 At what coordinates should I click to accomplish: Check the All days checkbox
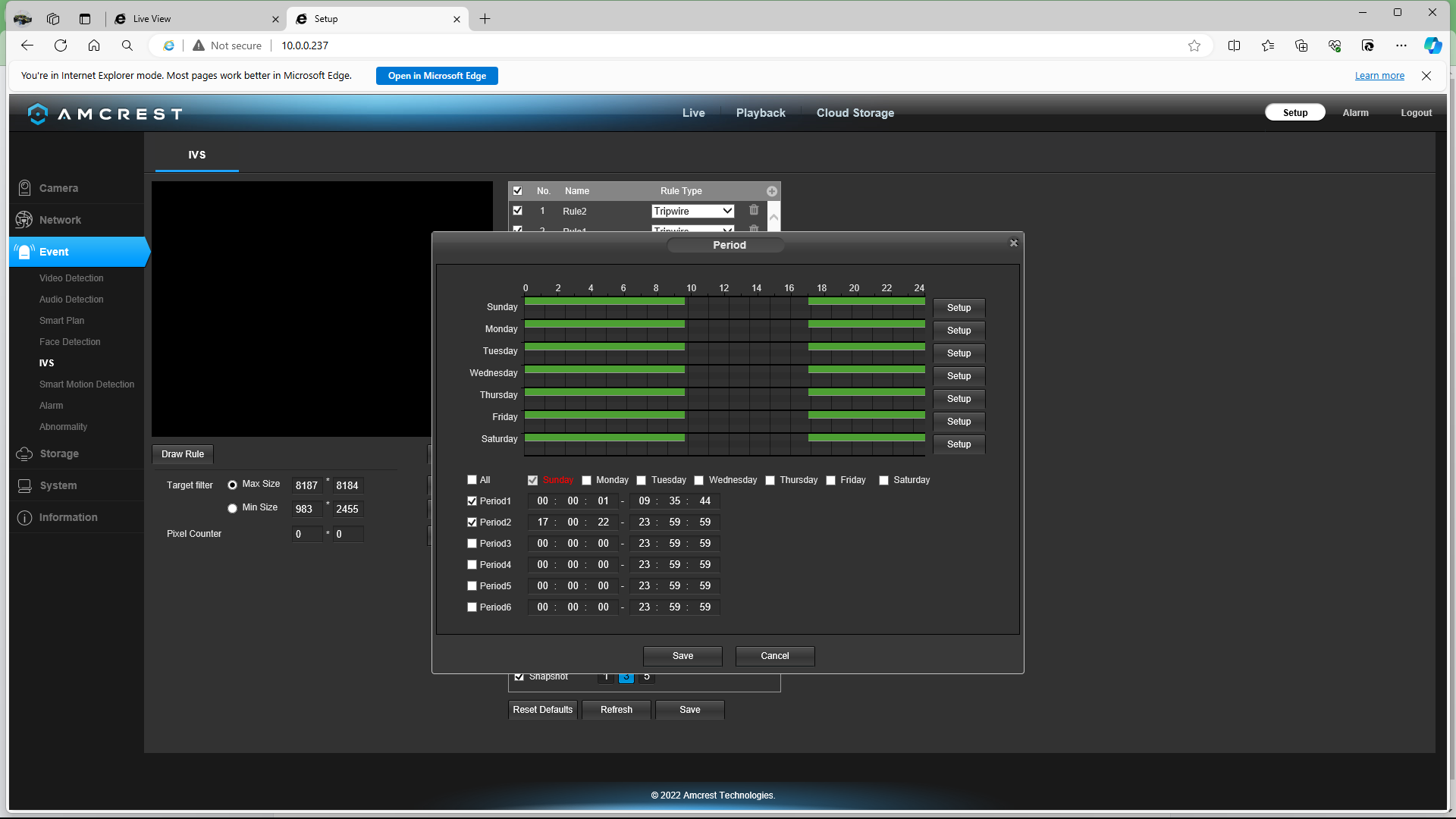pos(472,480)
